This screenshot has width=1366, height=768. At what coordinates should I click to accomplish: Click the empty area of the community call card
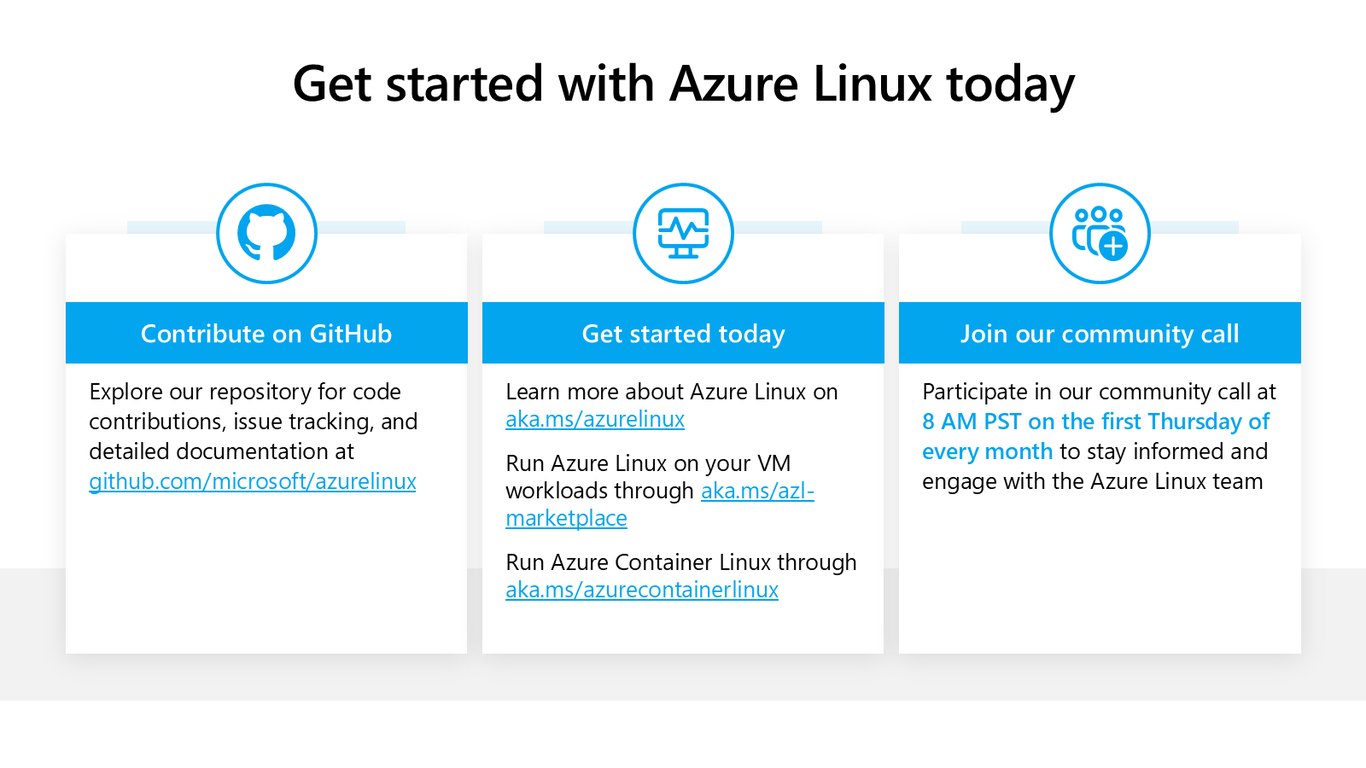click(x=1100, y=575)
